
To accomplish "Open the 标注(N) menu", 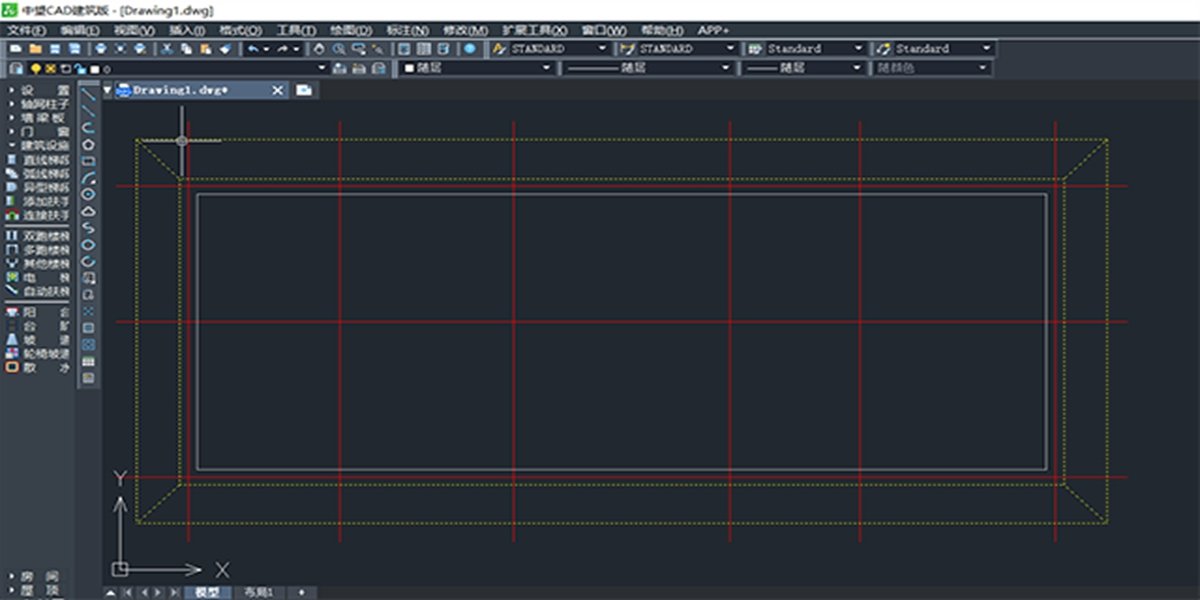I will pos(406,30).
